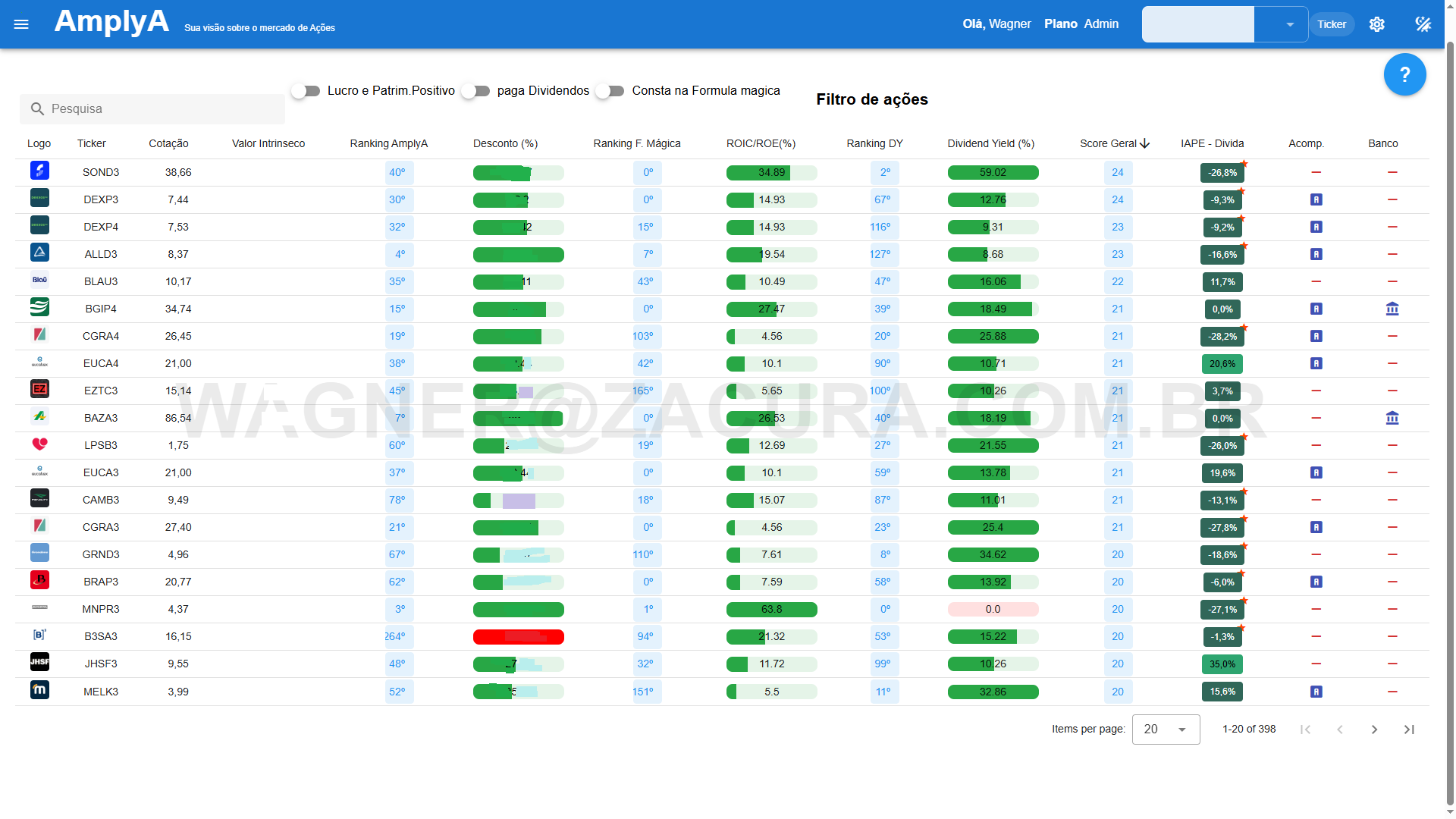Viewport: 1456px width, 819px height.
Task: Click the BGIP4 bank icon
Action: [1392, 309]
